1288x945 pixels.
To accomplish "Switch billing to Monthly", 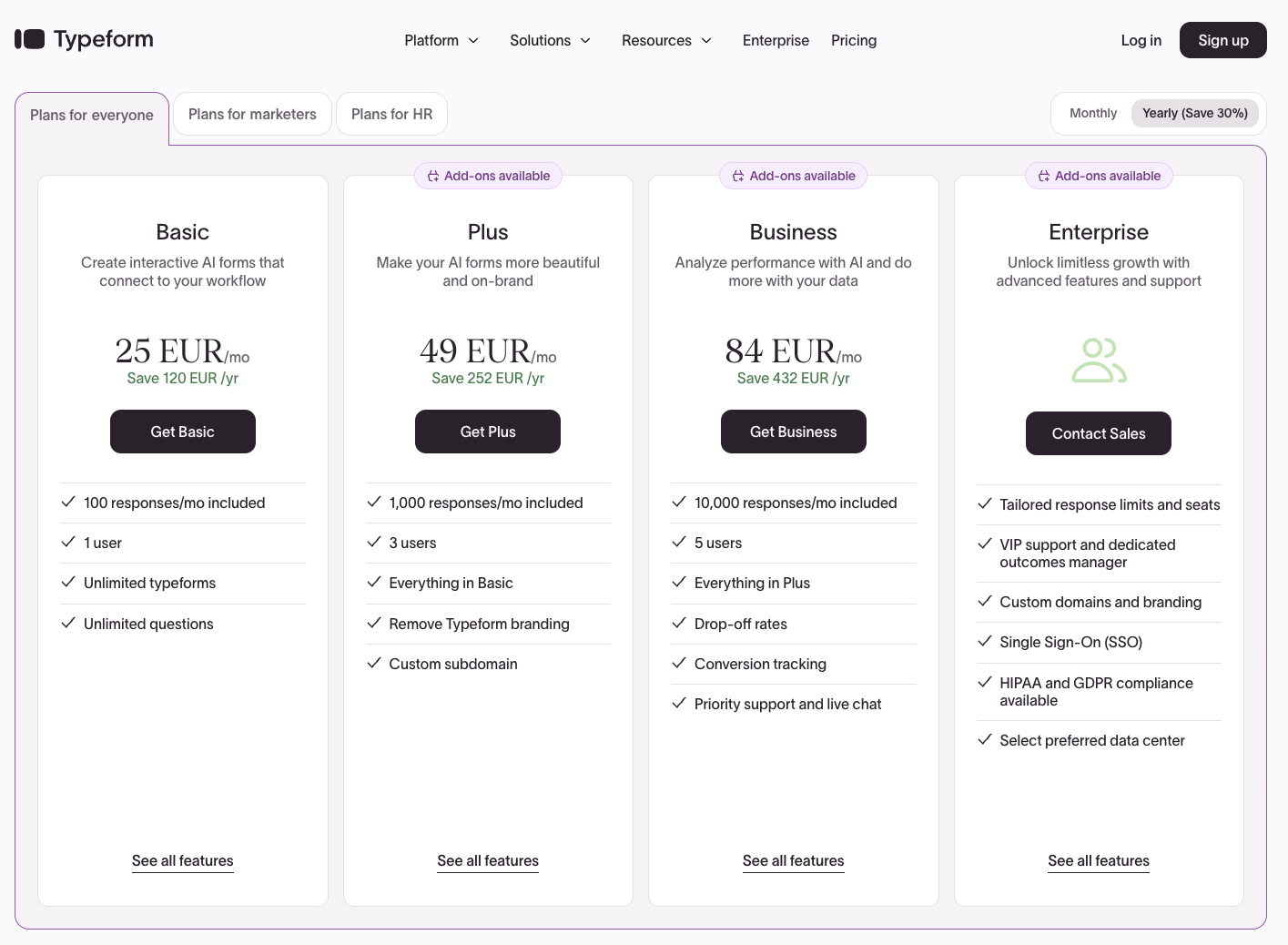I will tap(1092, 113).
